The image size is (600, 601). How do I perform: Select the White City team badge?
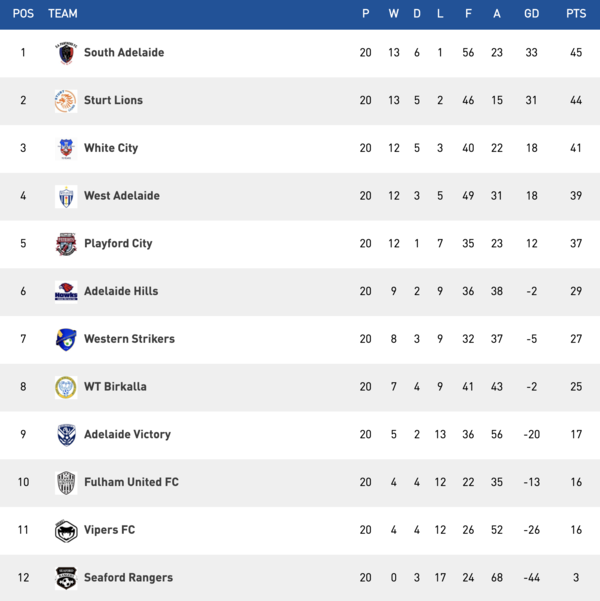click(x=66, y=148)
